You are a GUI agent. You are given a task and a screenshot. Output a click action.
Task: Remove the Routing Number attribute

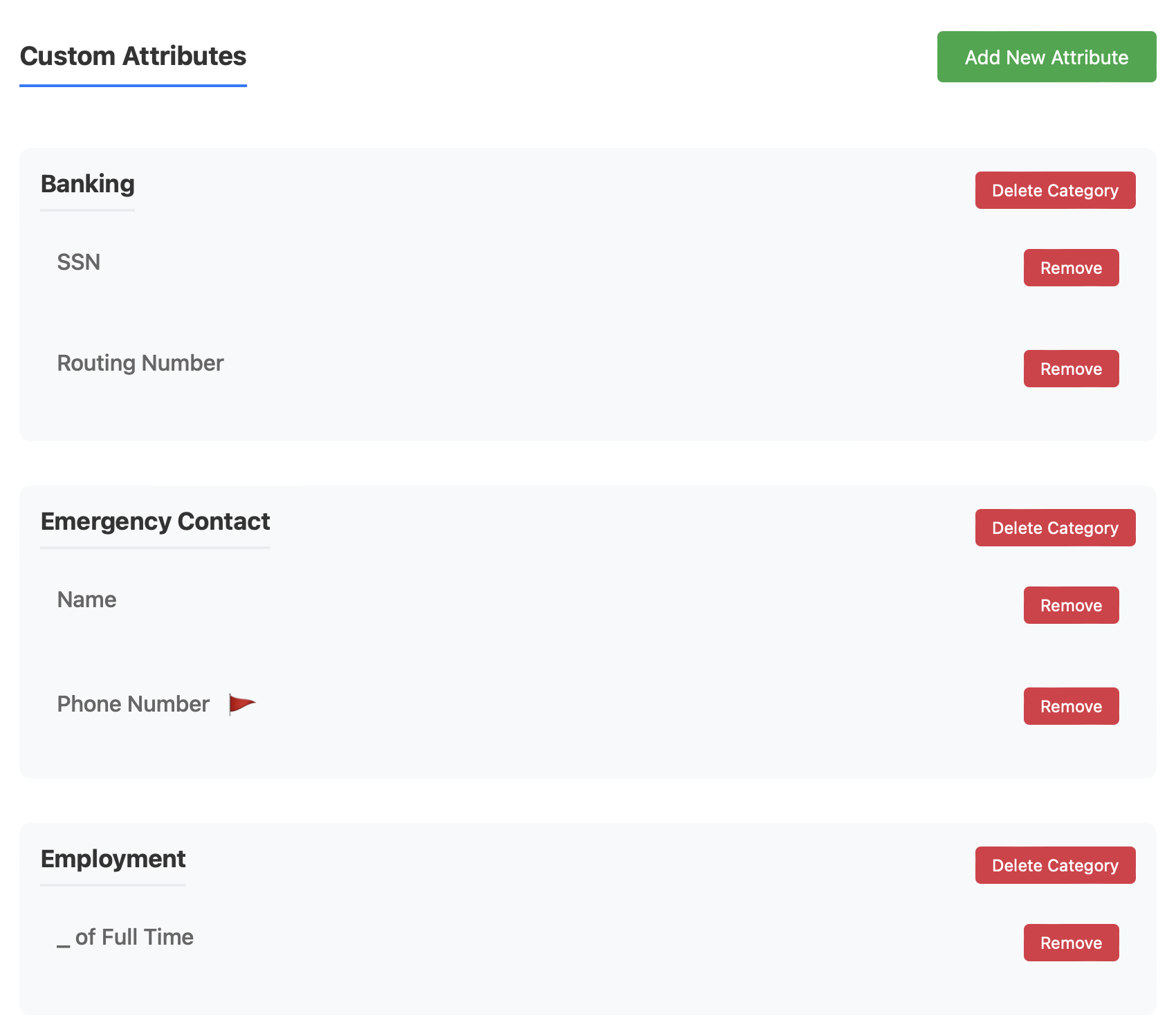[1071, 369]
